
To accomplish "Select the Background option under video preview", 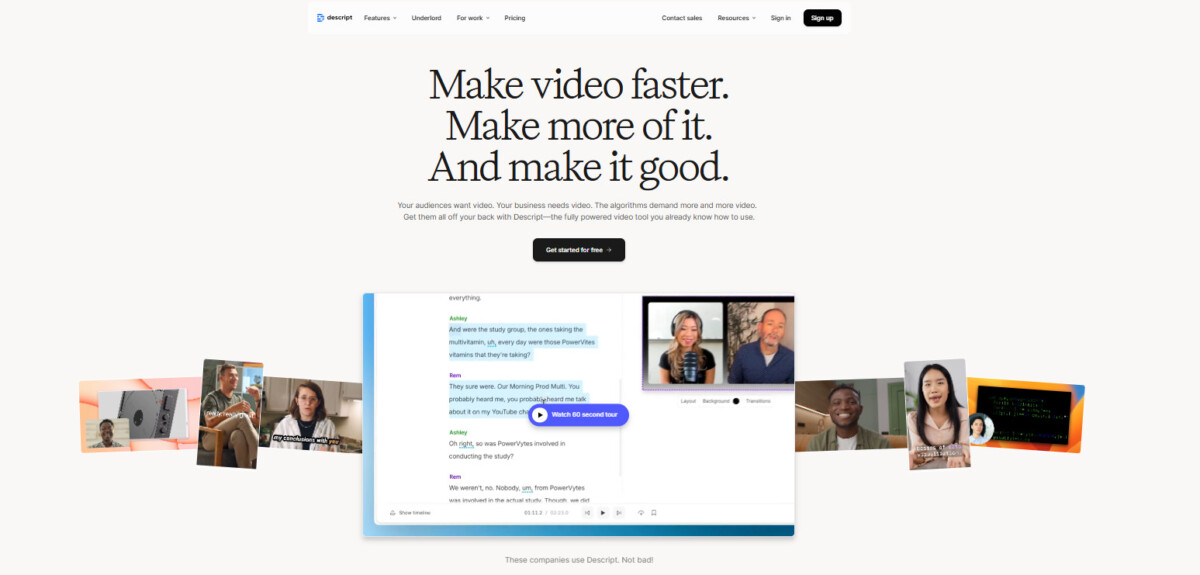I will coord(716,401).
